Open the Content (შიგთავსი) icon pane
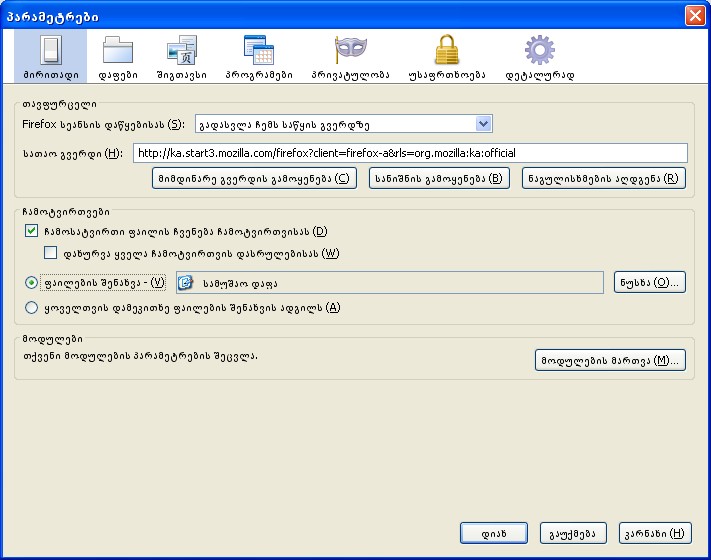711x560 pixels. click(181, 56)
